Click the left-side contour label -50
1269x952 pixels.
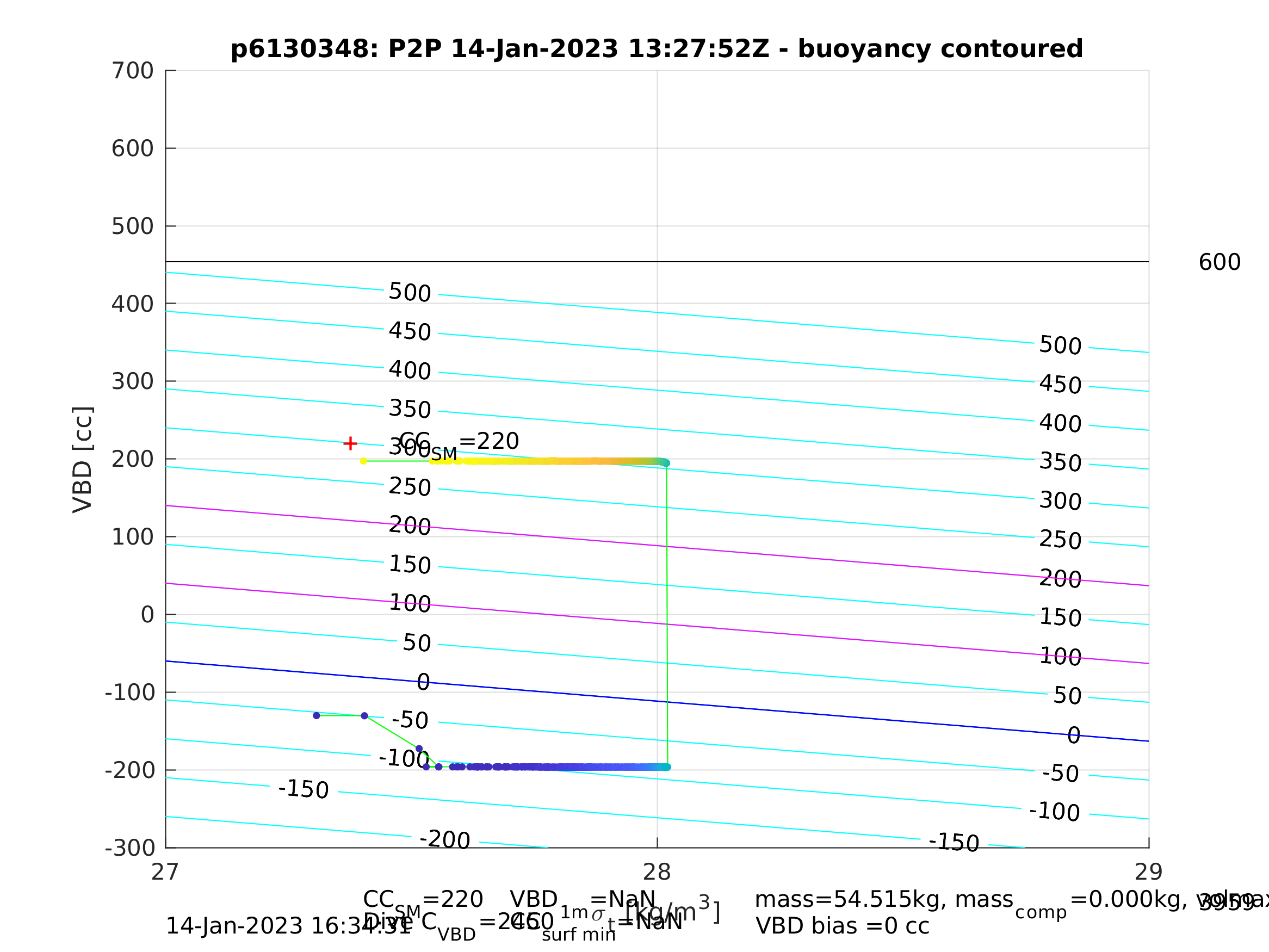[x=410, y=720]
